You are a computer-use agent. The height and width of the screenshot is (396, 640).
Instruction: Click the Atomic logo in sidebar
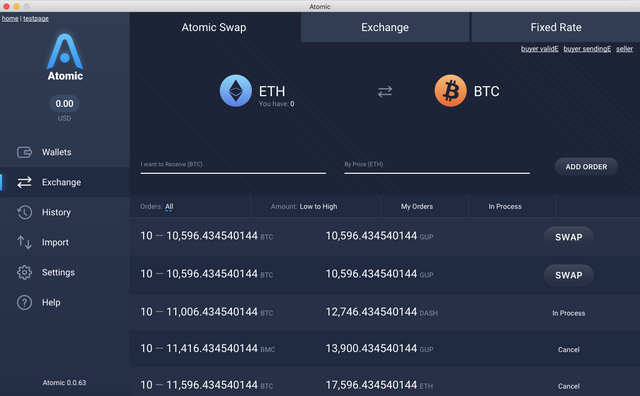(x=65, y=57)
